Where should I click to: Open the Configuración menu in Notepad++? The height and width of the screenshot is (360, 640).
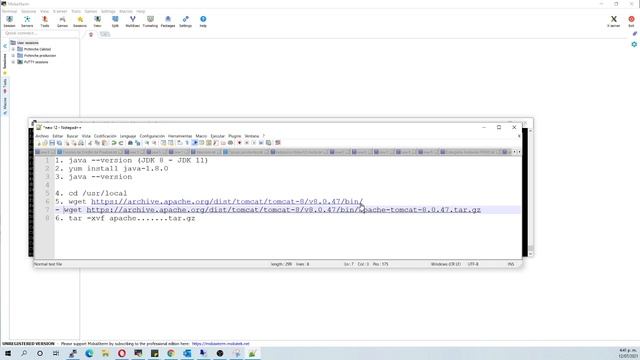152,136
